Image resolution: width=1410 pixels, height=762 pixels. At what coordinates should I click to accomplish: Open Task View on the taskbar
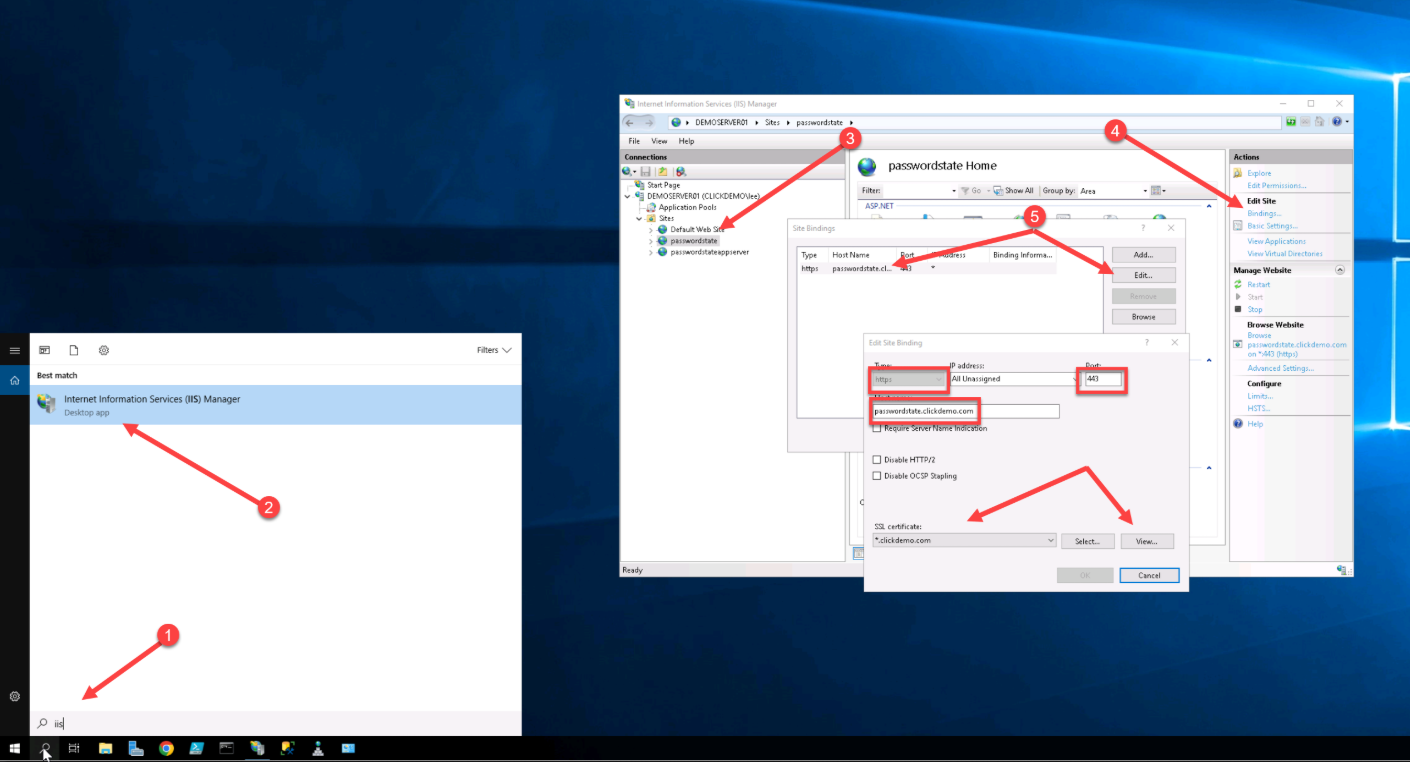click(74, 748)
